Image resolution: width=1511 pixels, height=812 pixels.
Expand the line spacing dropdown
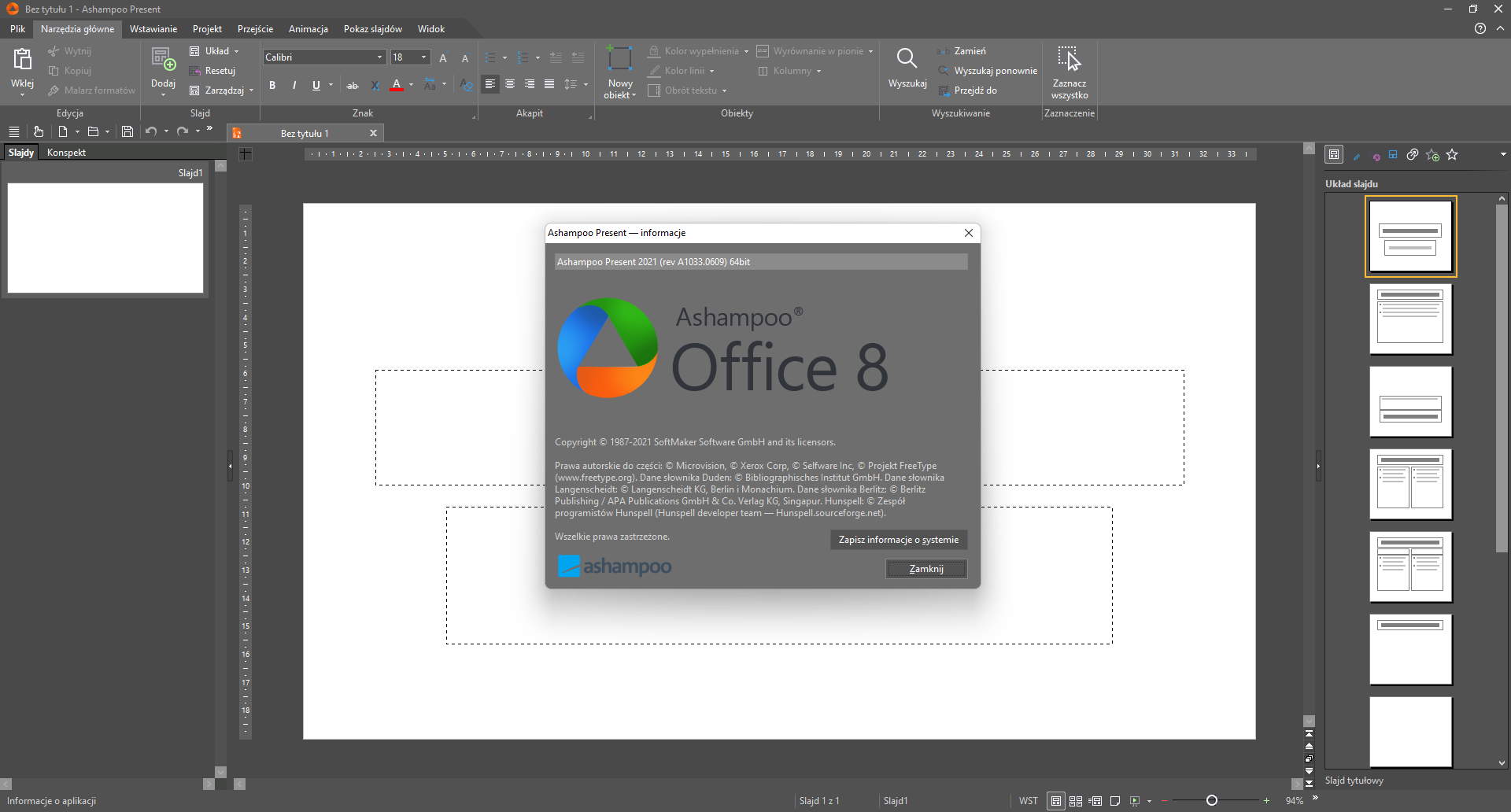click(x=586, y=84)
